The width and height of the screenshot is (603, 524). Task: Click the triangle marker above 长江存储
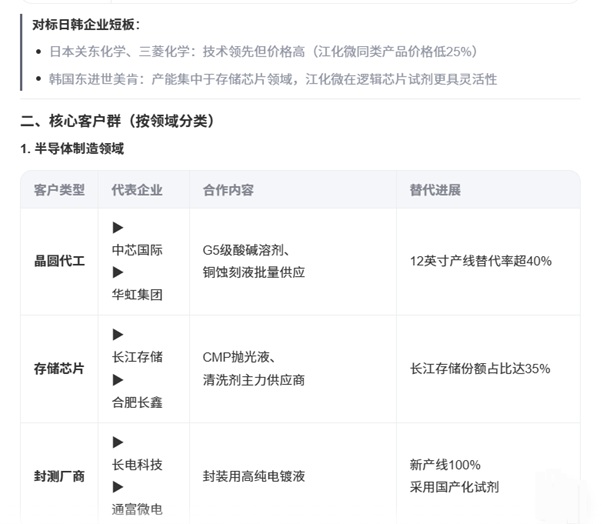118,334
